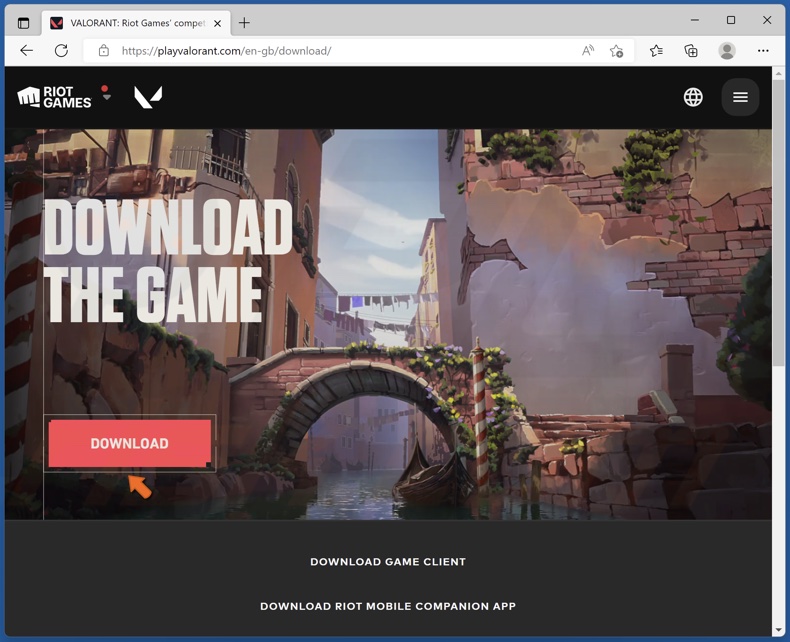Click the Valorant V logo

148,97
